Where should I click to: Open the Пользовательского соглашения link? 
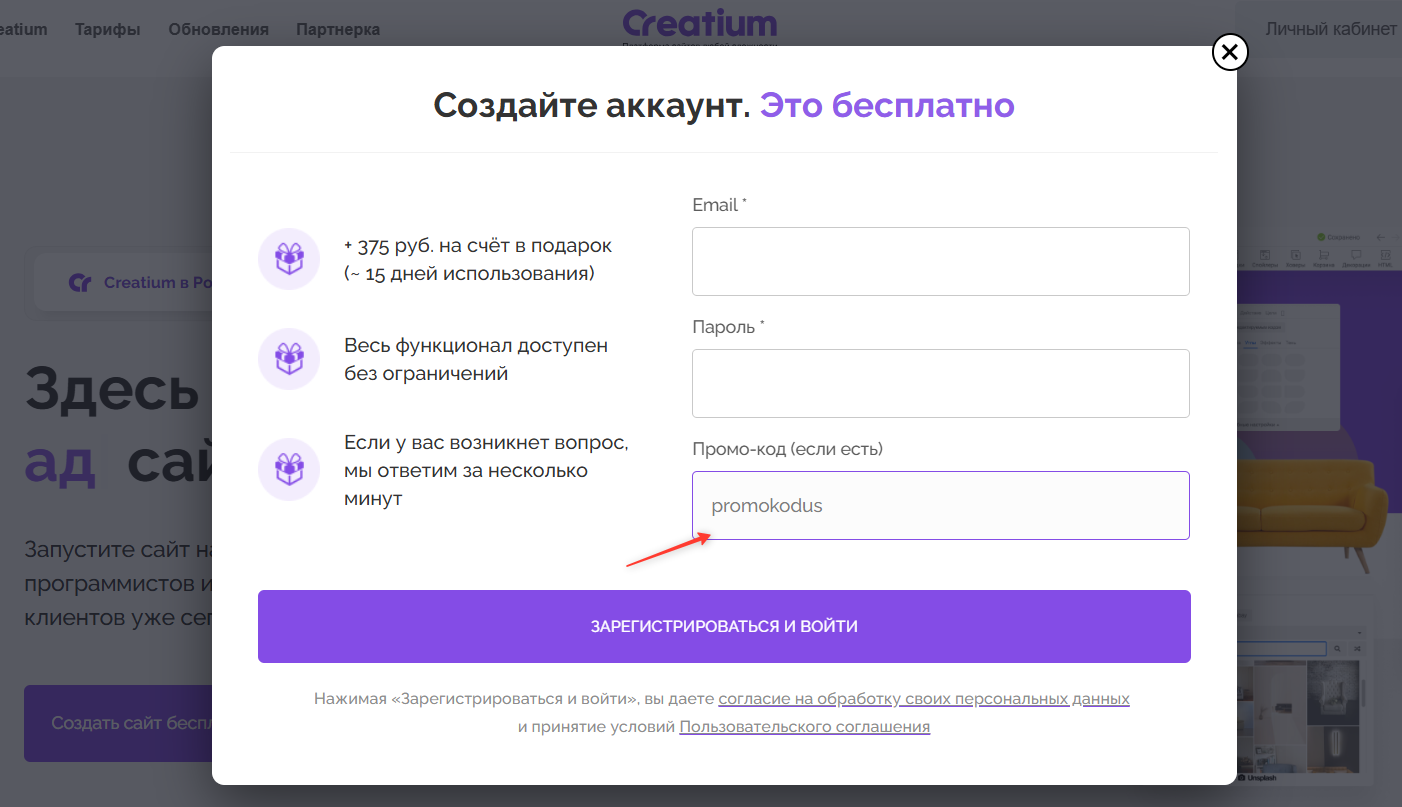point(805,726)
